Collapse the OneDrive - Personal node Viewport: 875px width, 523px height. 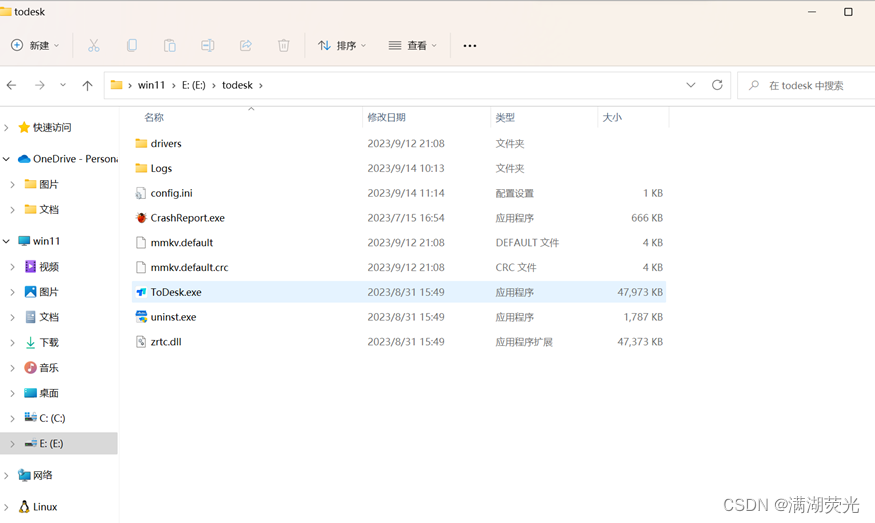pyautogui.click(x=6, y=159)
